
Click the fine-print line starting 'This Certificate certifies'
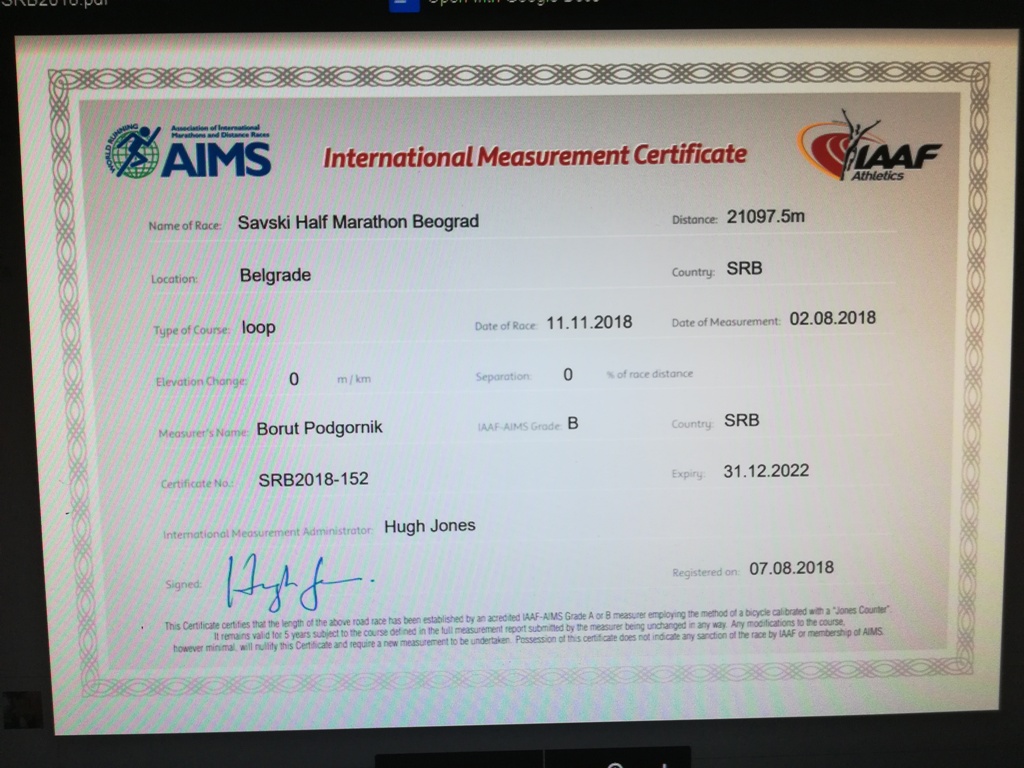point(527,618)
